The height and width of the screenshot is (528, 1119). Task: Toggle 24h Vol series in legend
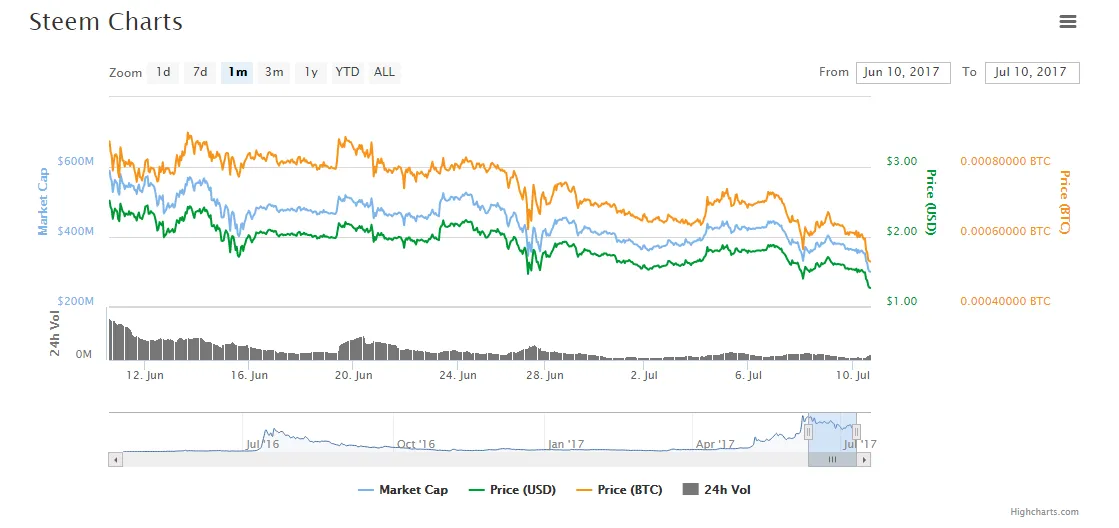pos(717,489)
